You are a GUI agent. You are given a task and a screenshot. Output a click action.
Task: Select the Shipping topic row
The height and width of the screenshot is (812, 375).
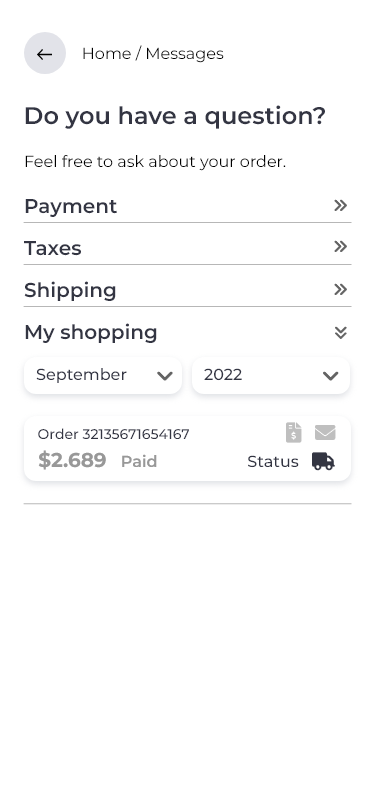188,290
